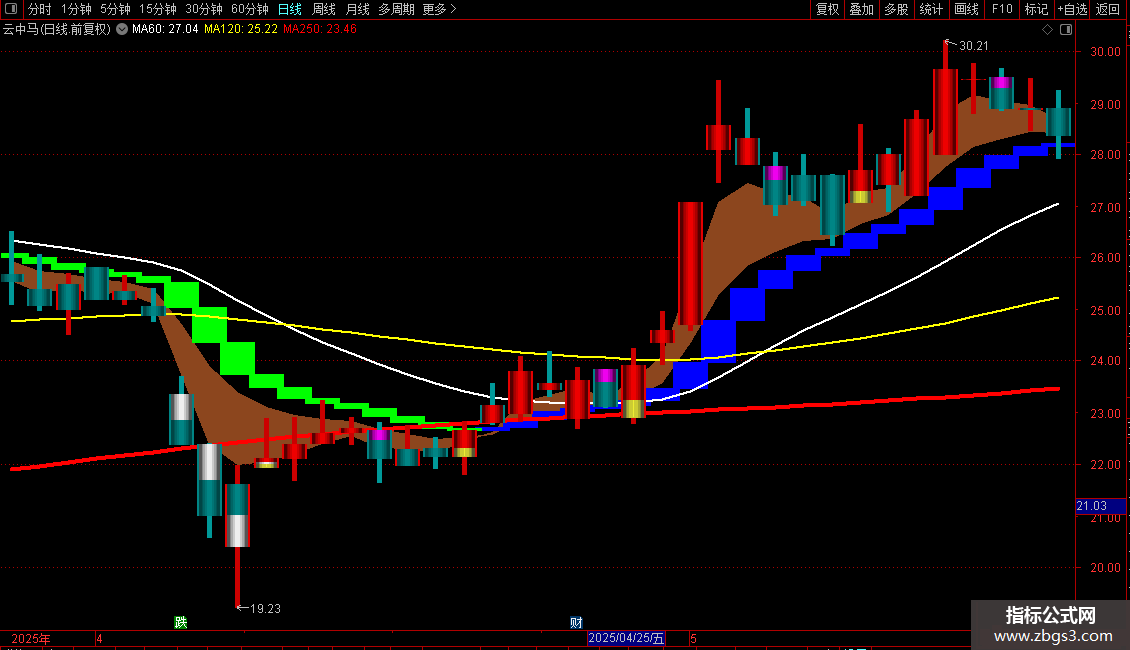Toggle the side panel icon in chart corner
Image resolution: width=1130 pixels, height=650 pixels.
pyautogui.click(x=1066, y=30)
